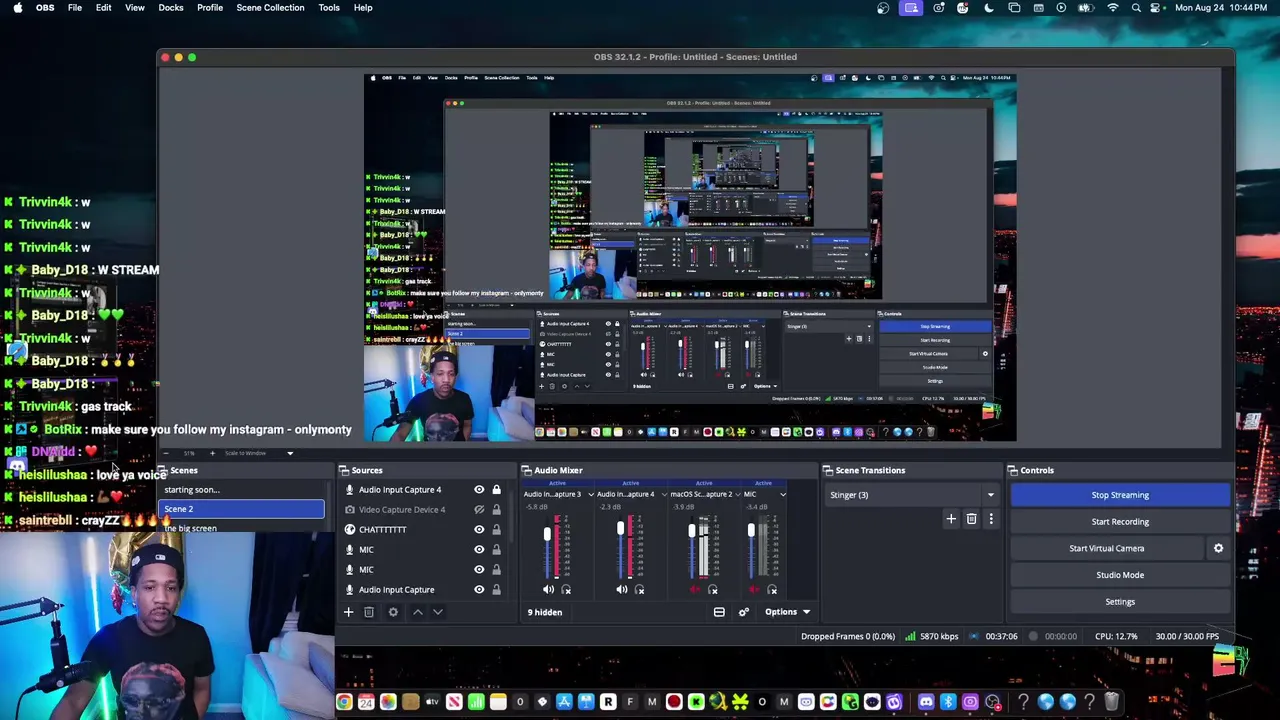1280x720 pixels.
Task: Click the Stop Streaming button
Action: point(1120,495)
